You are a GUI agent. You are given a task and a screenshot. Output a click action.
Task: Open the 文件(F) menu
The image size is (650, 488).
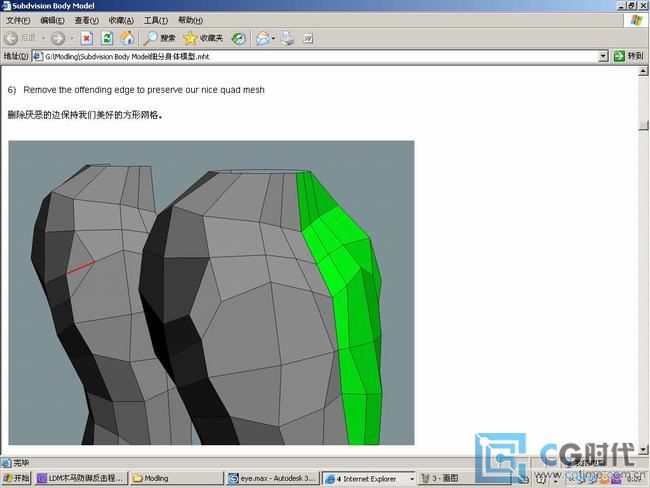(x=18, y=20)
